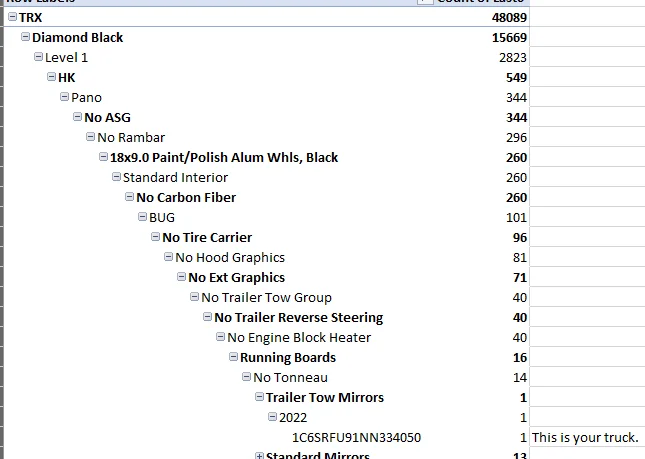Click the Level 1 label
This screenshot has width=645, height=459.
tap(66, 58)
